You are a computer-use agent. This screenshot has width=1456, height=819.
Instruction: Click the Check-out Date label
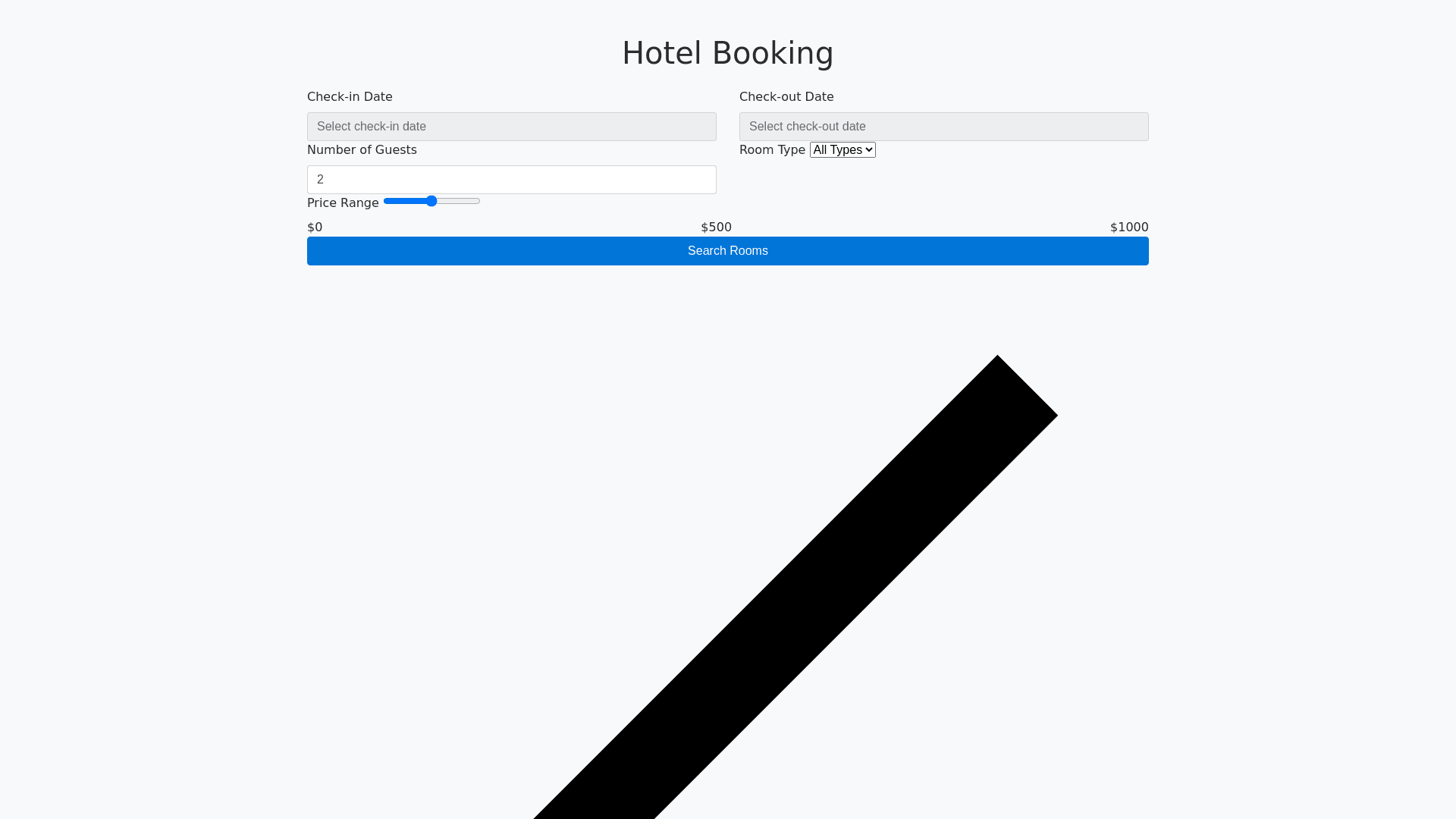click(x=786, y=97)
